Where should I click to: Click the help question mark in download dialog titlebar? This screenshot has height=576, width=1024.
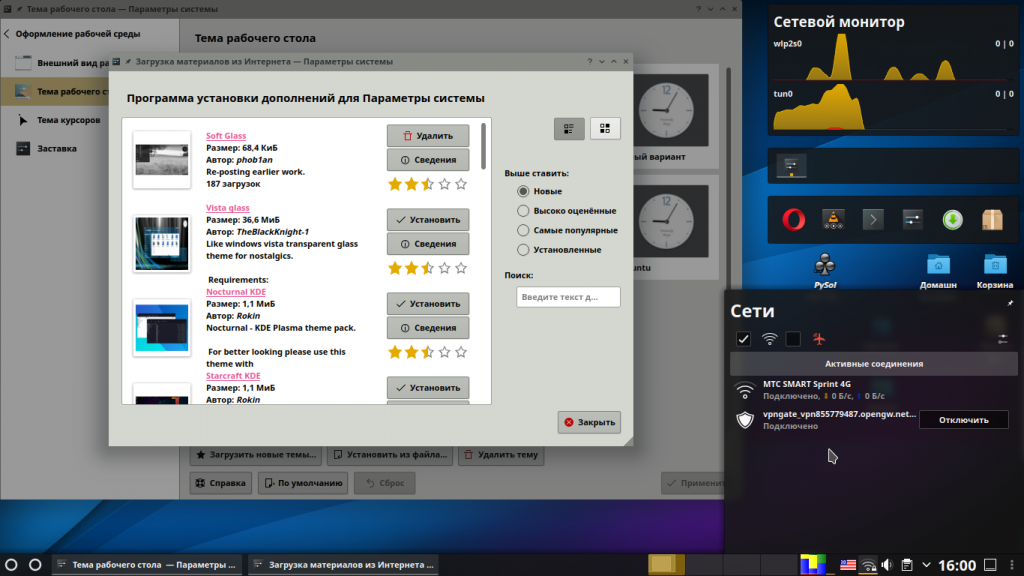(590, 61)
